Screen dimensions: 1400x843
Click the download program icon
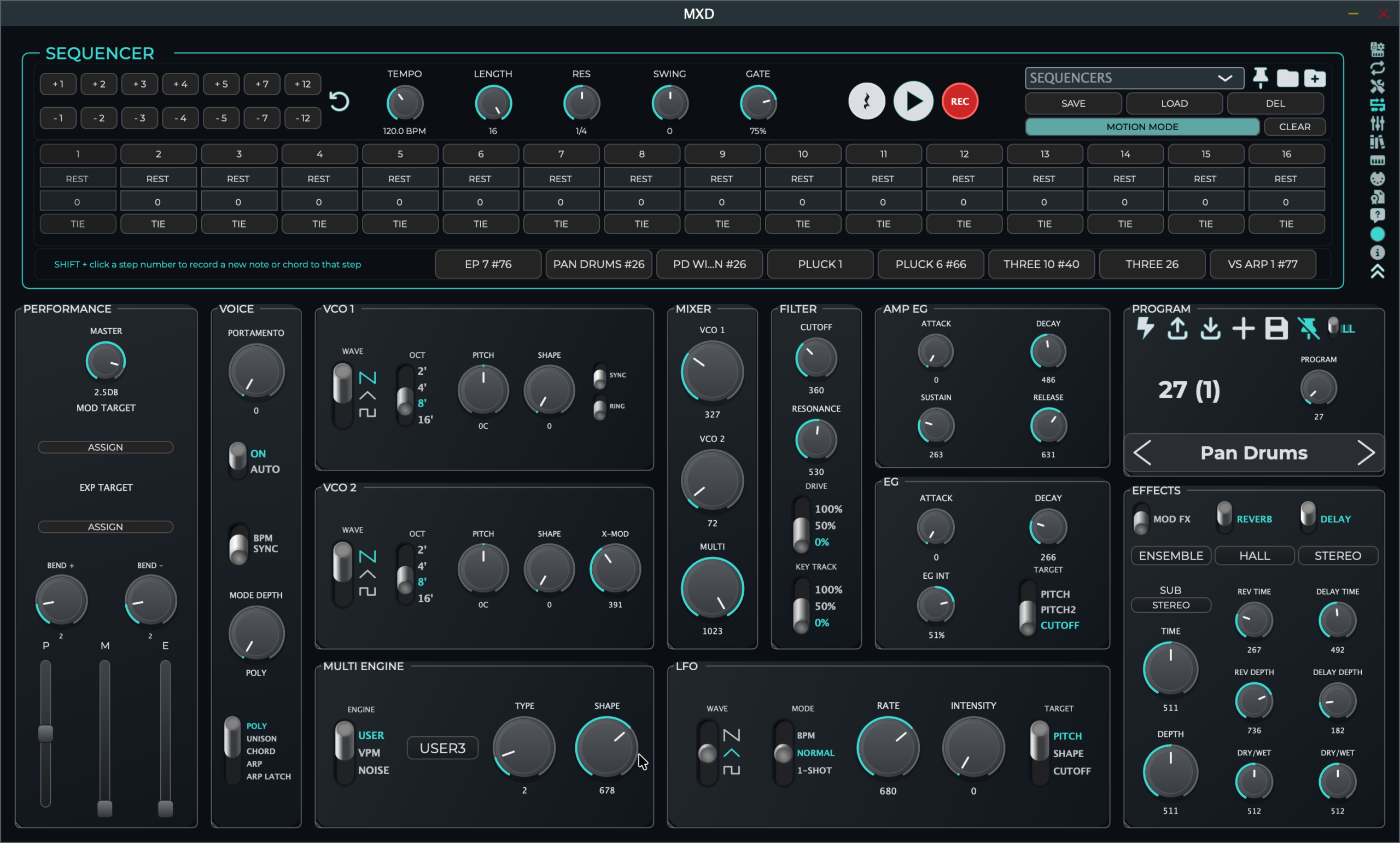1210,328
